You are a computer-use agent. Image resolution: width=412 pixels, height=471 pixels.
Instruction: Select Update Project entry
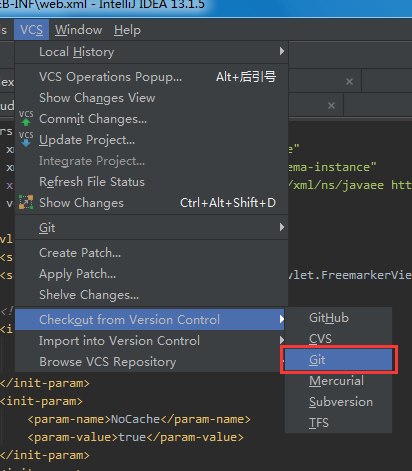click(x=151, y=140)
